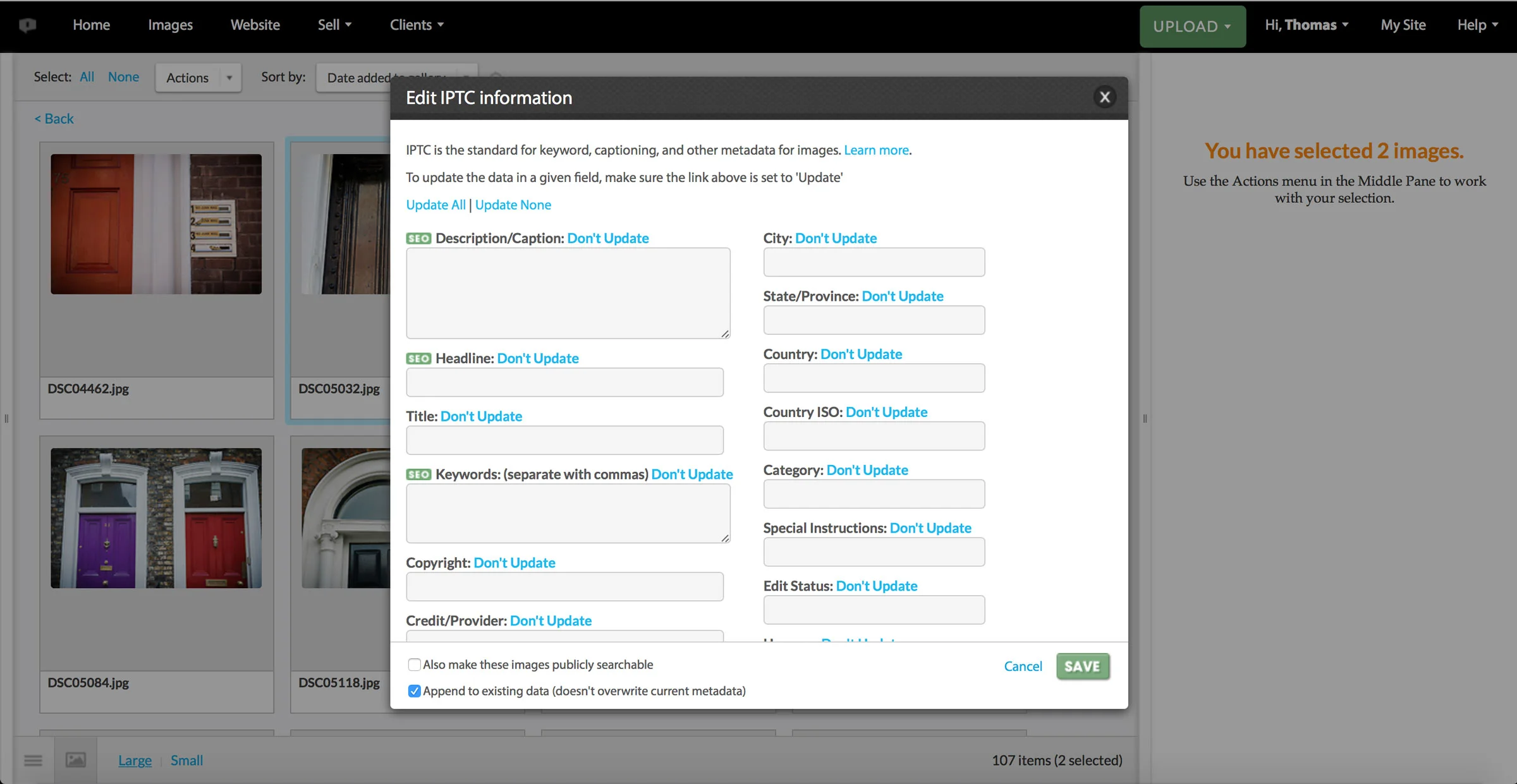Expand the Hi, Thomas account menu

(x=1306, y=25)
